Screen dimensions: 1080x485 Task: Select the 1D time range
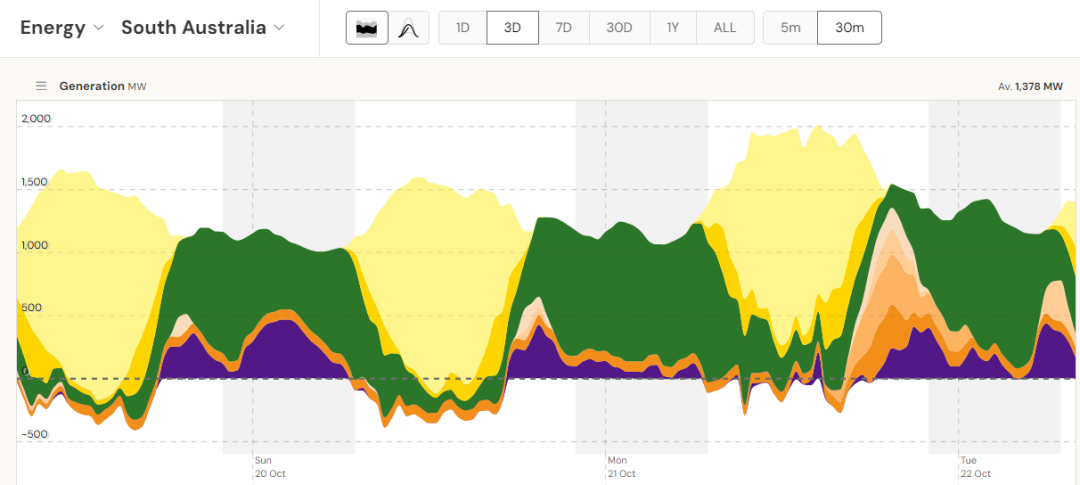(462, 28)
